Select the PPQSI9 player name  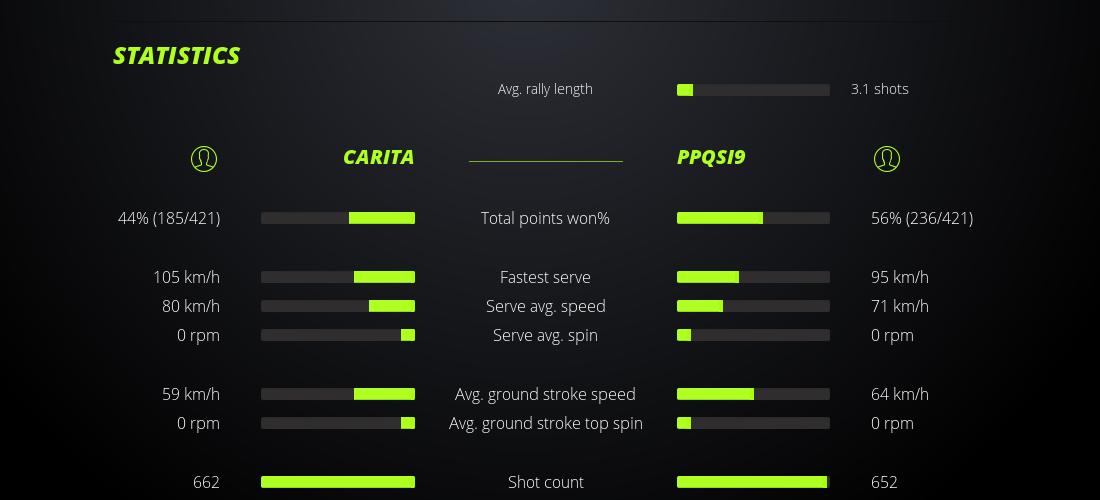coord(711,157)
